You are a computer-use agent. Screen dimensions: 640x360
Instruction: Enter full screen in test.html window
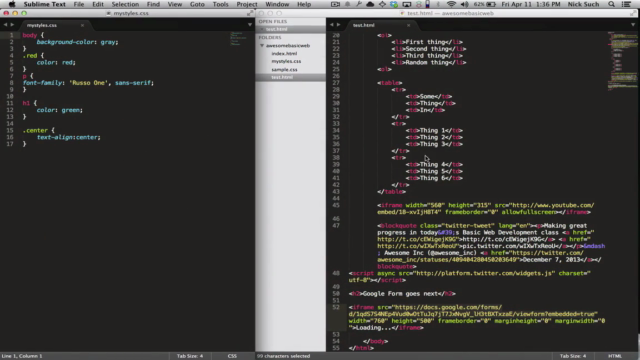[633, 13]
